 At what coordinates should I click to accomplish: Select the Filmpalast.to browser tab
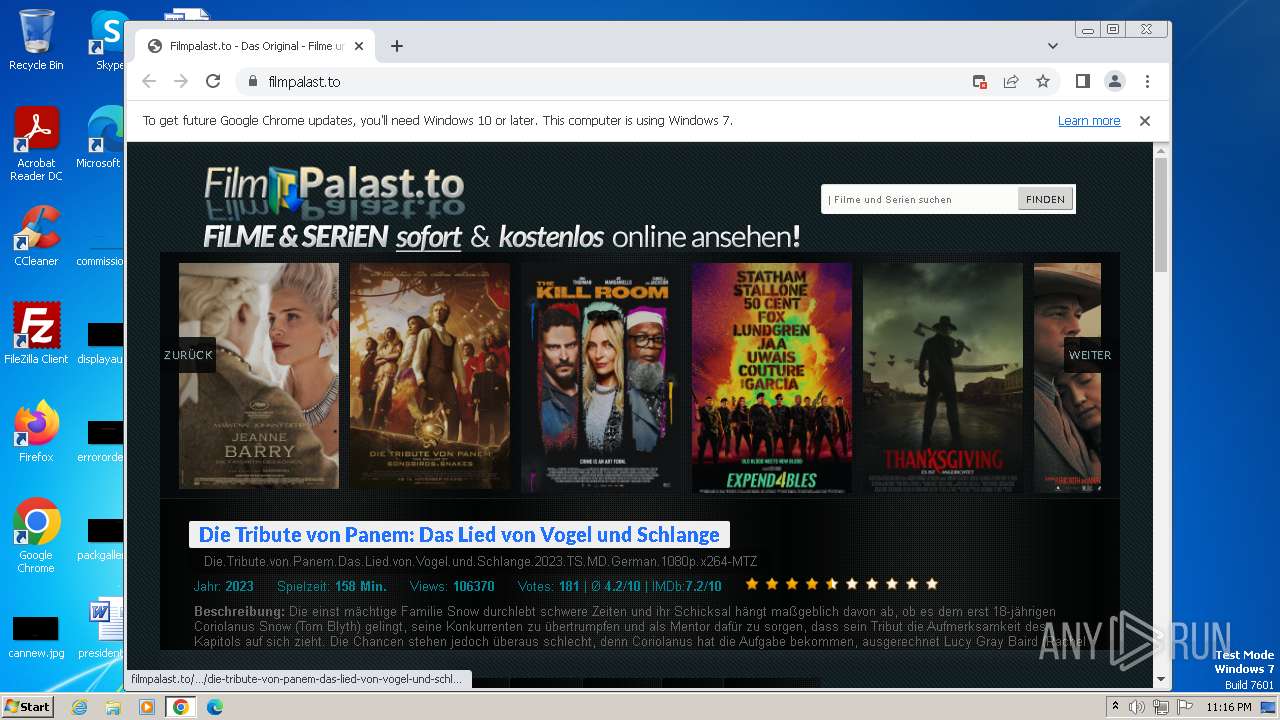255,46
